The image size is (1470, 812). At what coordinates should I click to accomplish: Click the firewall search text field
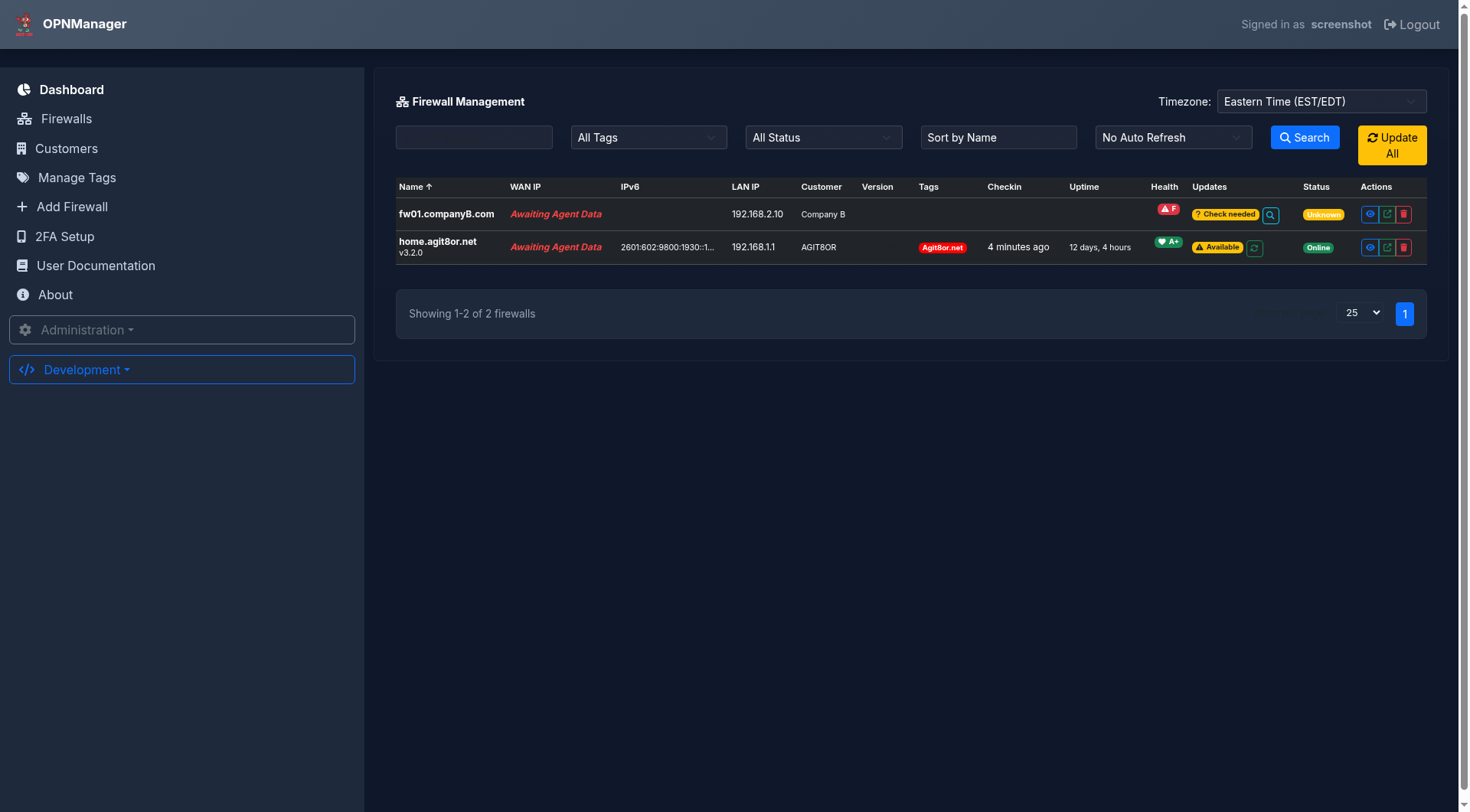tap(473, 138)
